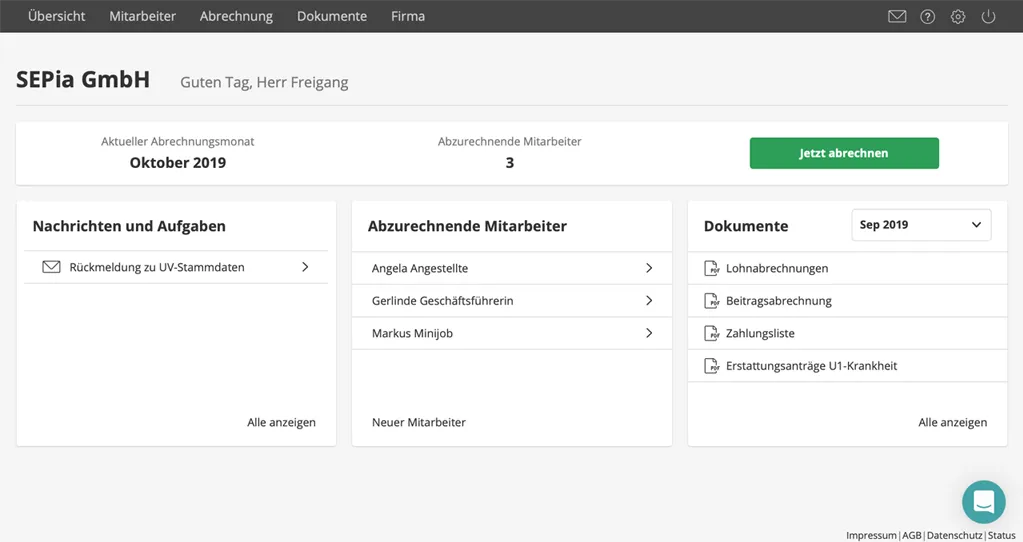
Task: Click the power logout icon
Action: point(988,16)
